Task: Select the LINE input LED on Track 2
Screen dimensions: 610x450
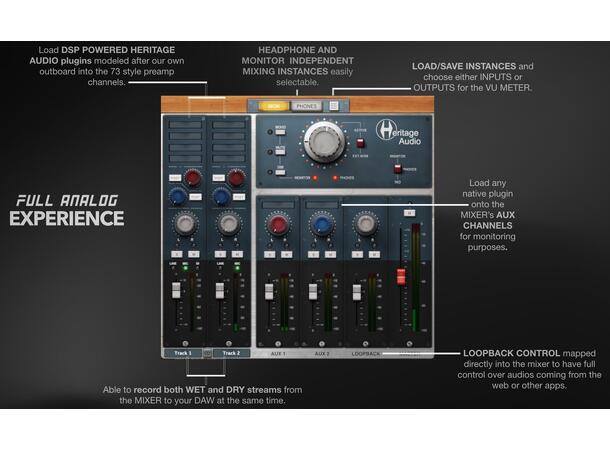Action: pos(220,268)
